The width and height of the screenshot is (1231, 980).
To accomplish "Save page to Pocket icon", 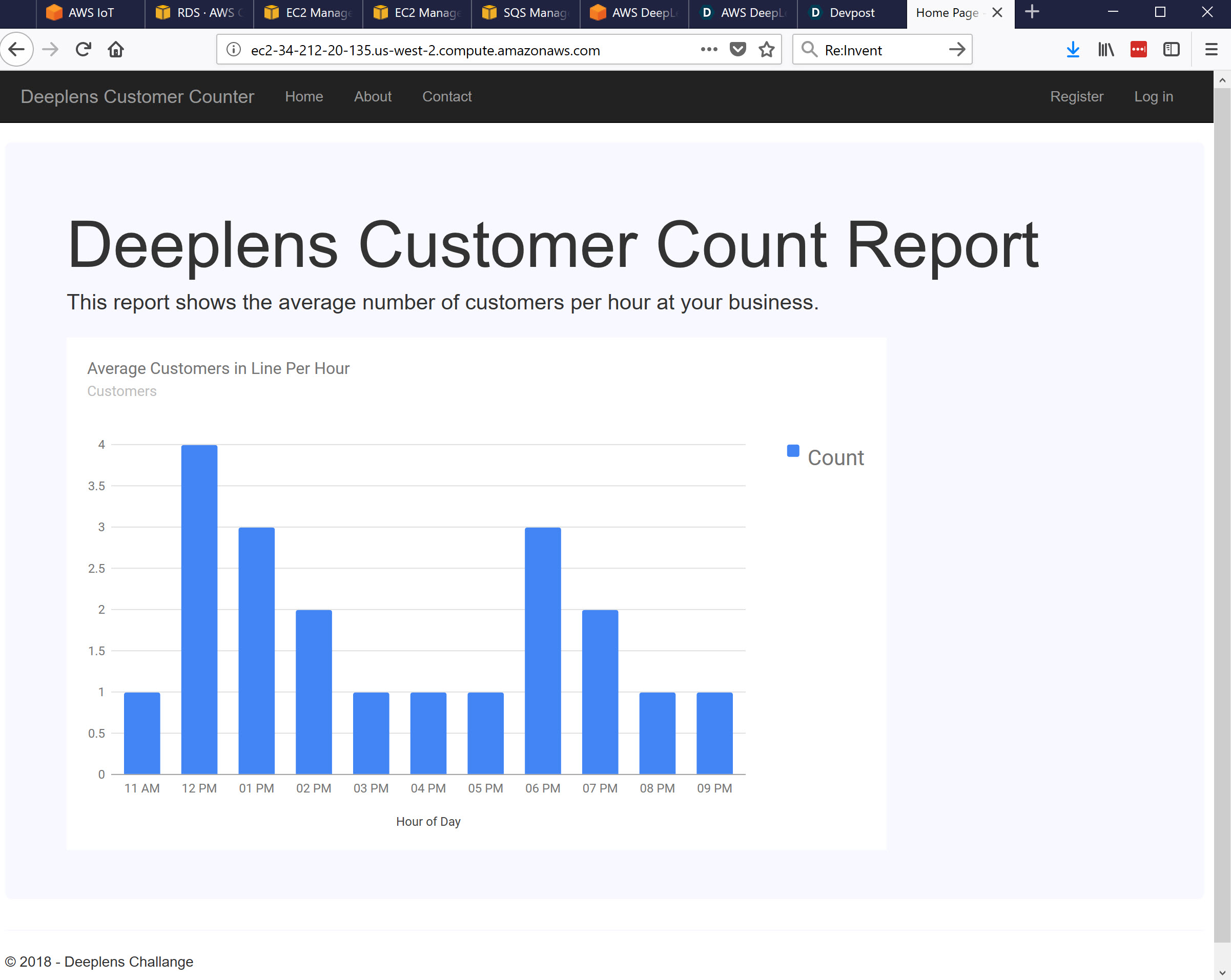I will click(737, 50).
